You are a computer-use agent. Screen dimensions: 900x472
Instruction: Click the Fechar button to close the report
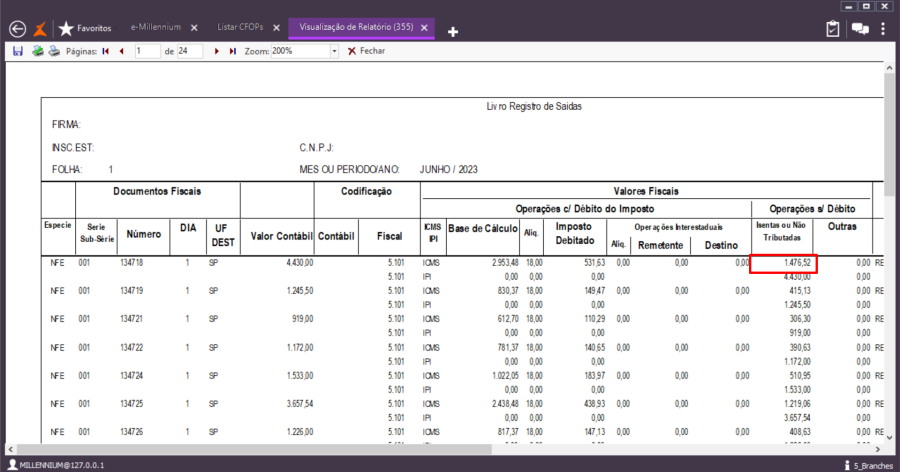[366, 51]
